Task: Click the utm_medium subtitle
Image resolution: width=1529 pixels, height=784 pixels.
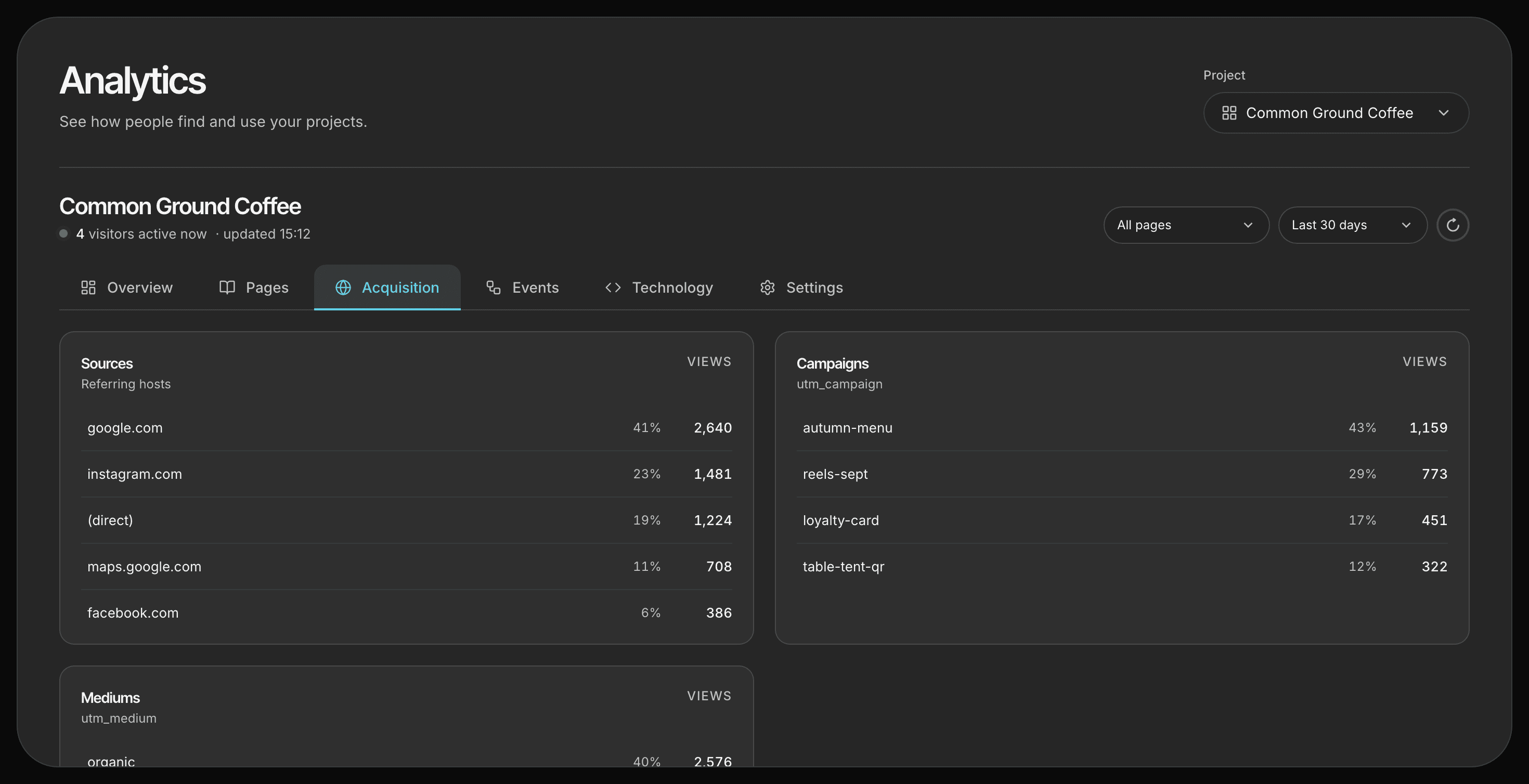Action: (119, 718)
